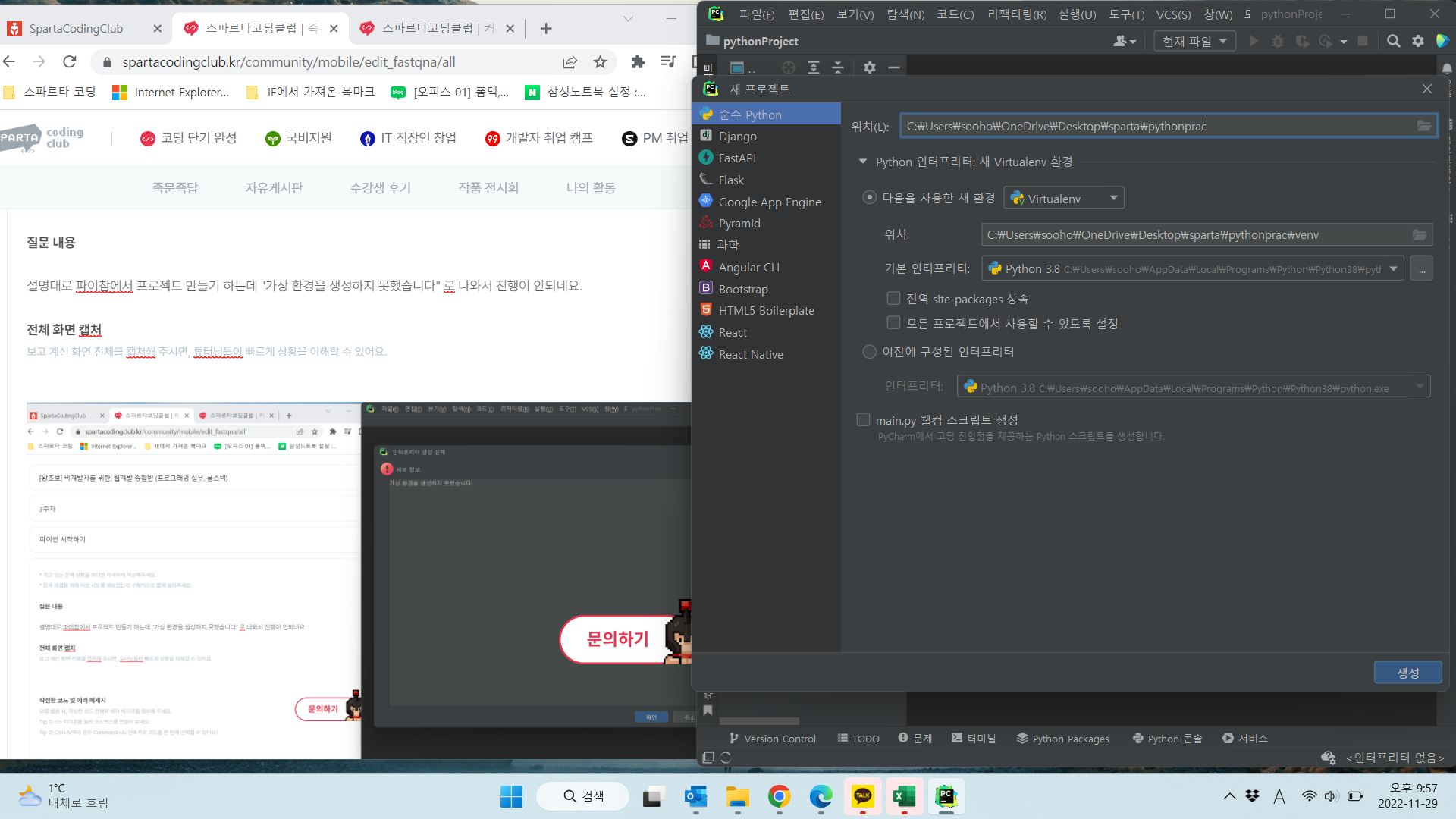Viewport: 1456px width, 819px height.
Task: Select 순수 Python project type
Action: (x=766, y=115)
